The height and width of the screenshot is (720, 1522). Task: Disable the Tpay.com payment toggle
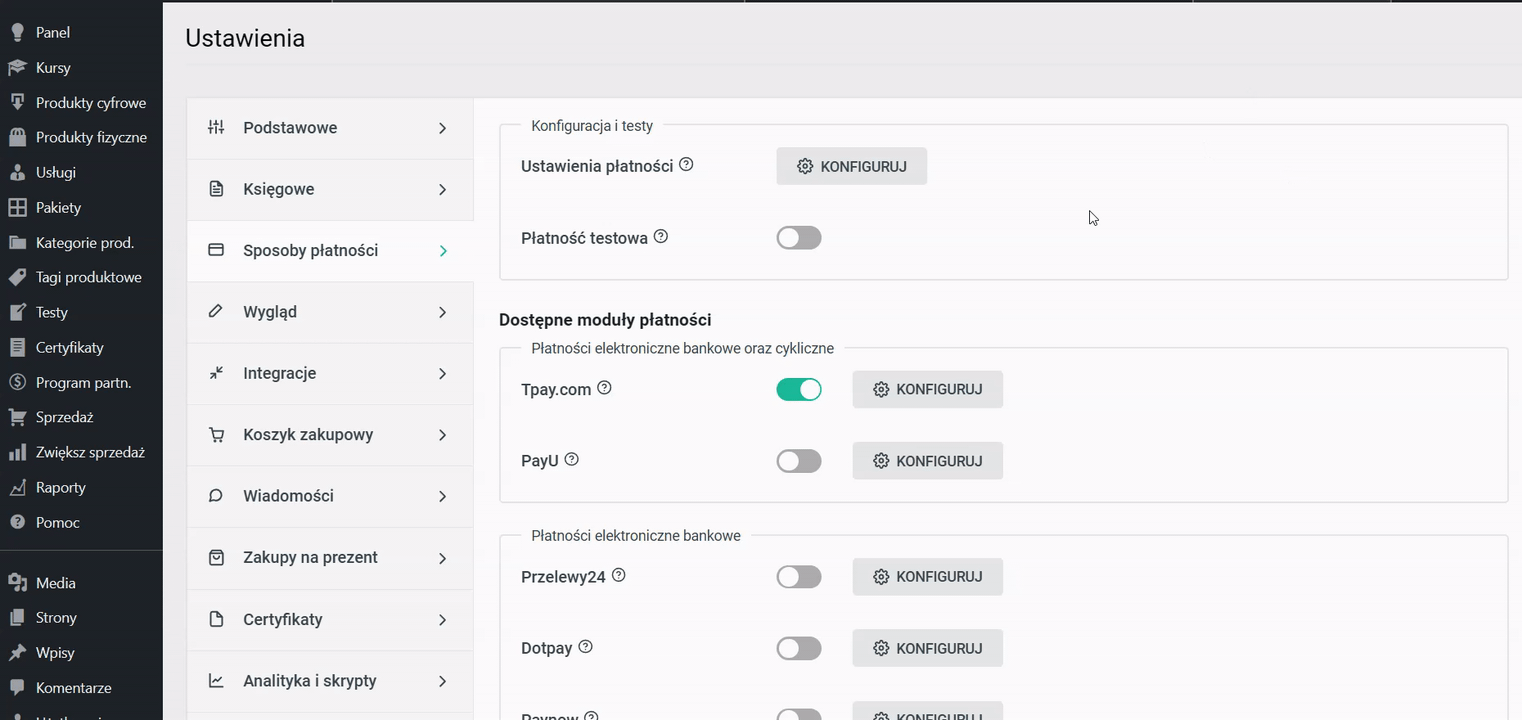coord(799,389)
